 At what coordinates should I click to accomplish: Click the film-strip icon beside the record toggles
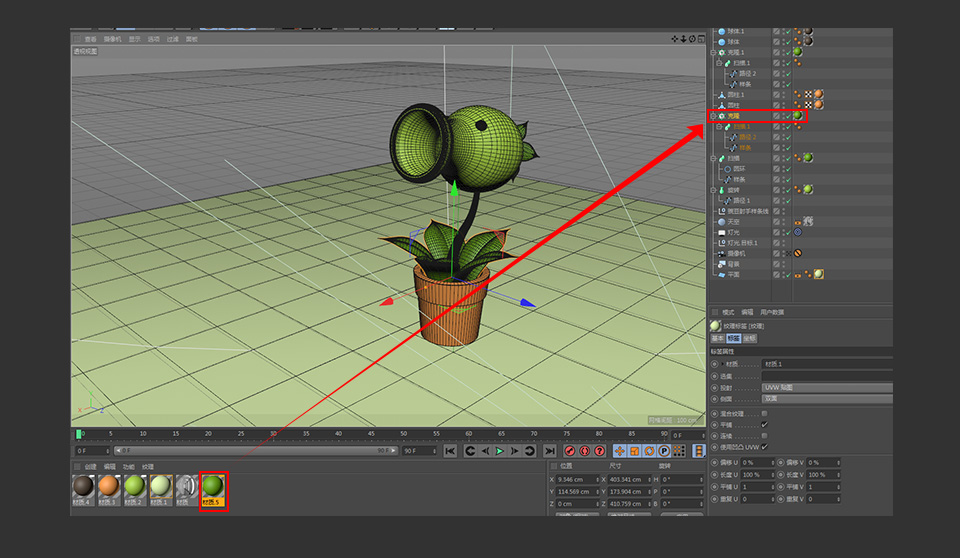click(699, 451)
